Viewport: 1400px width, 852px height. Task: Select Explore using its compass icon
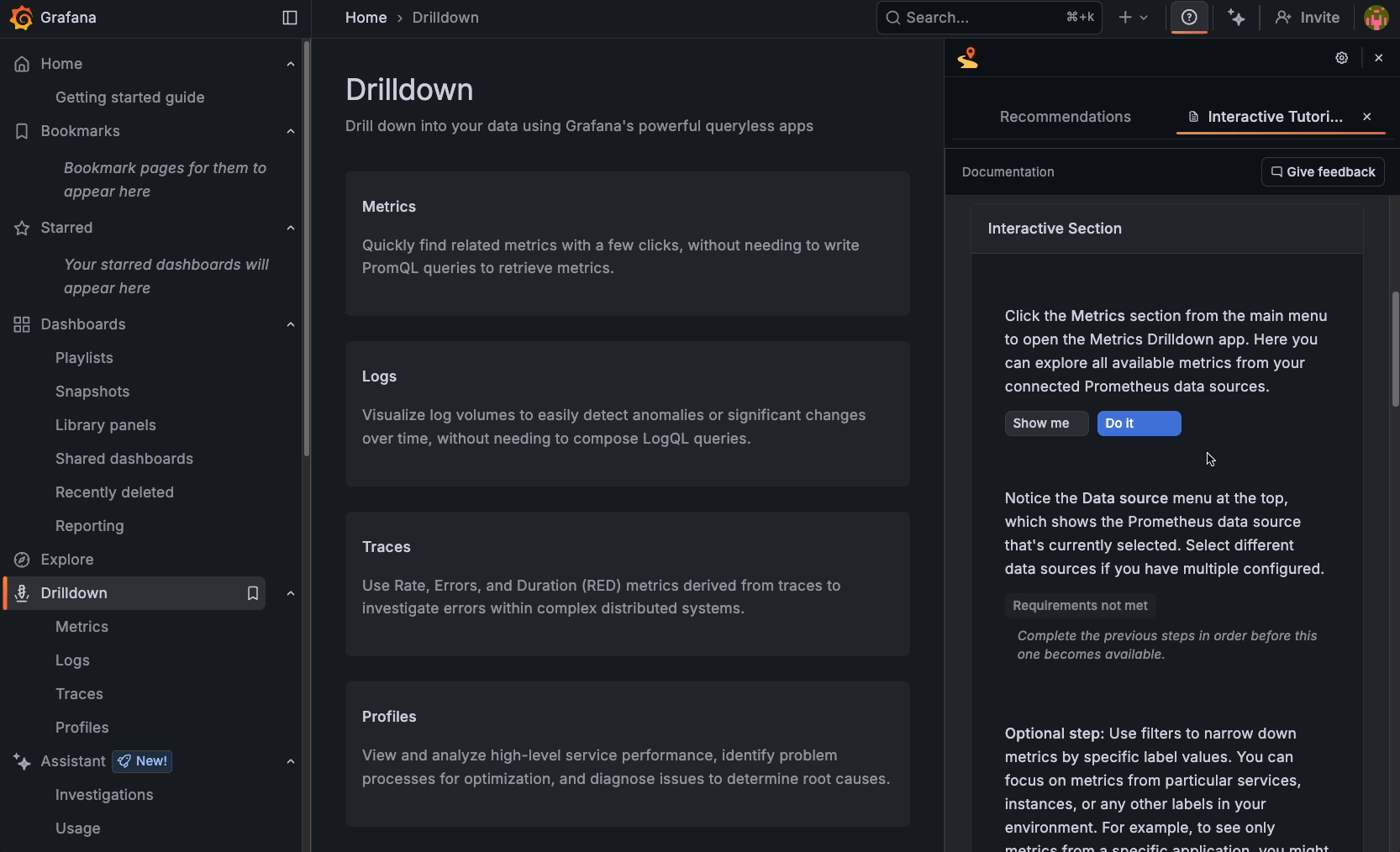[x=21, y=559]
